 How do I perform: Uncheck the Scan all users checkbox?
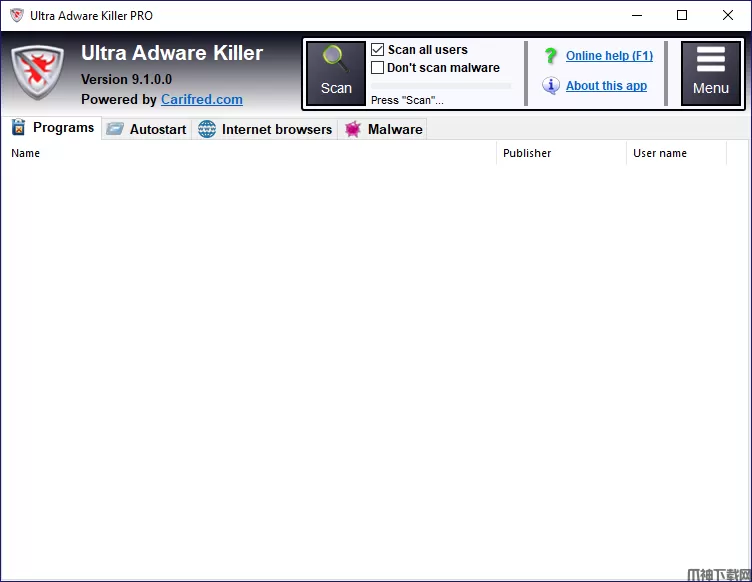pyautogui.click(x=377, y=49)
